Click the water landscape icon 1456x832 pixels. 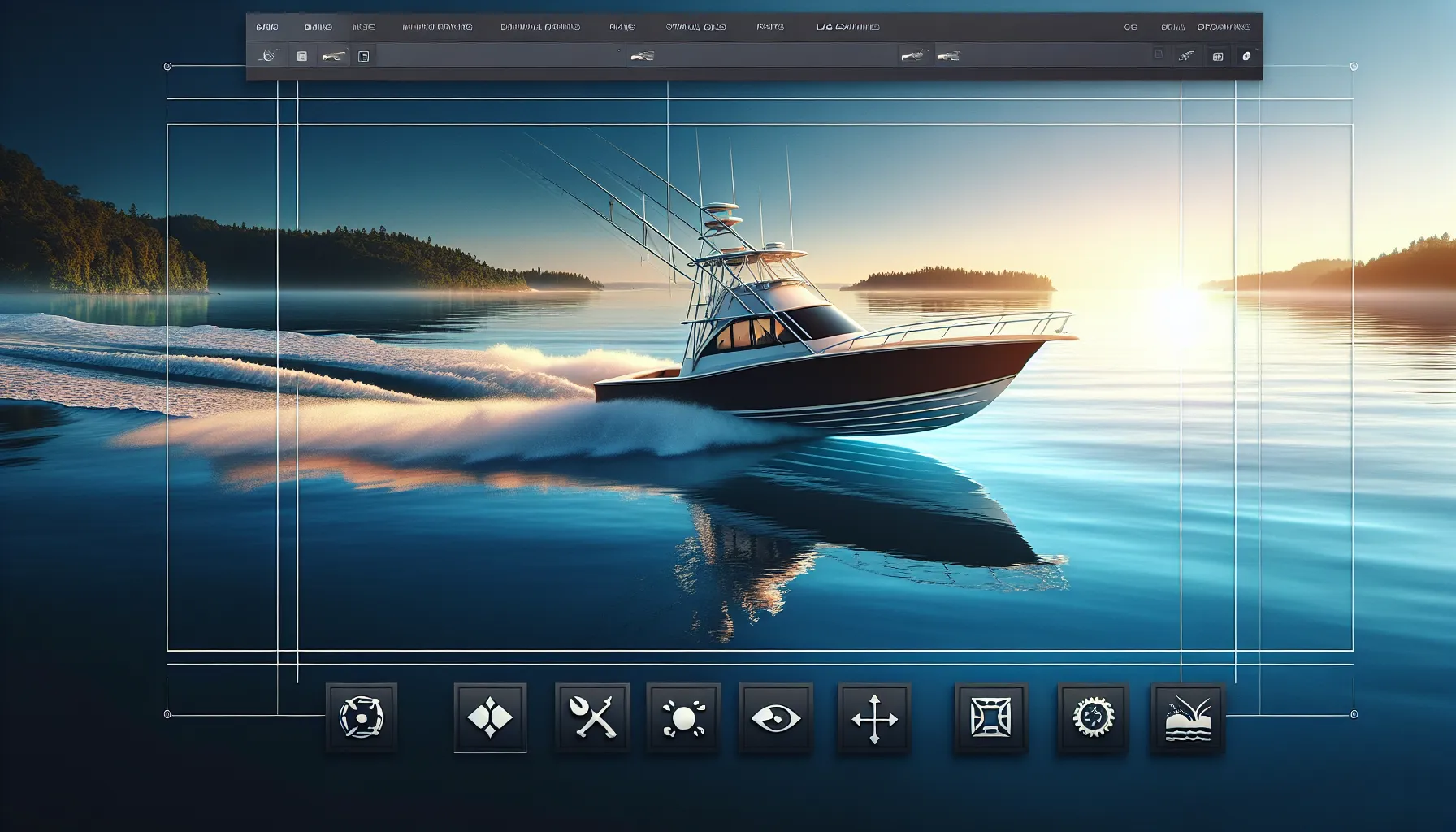[x=1187, y=718]
